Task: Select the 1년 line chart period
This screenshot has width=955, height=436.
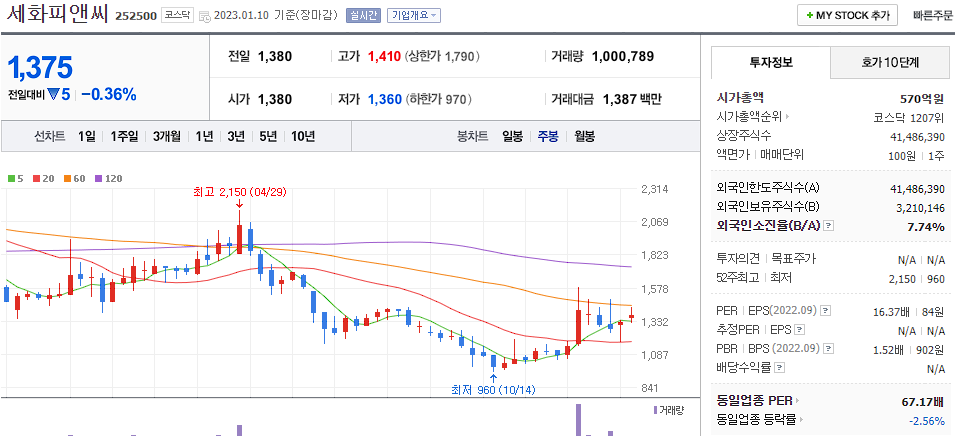Action: [x=204, y=136]
